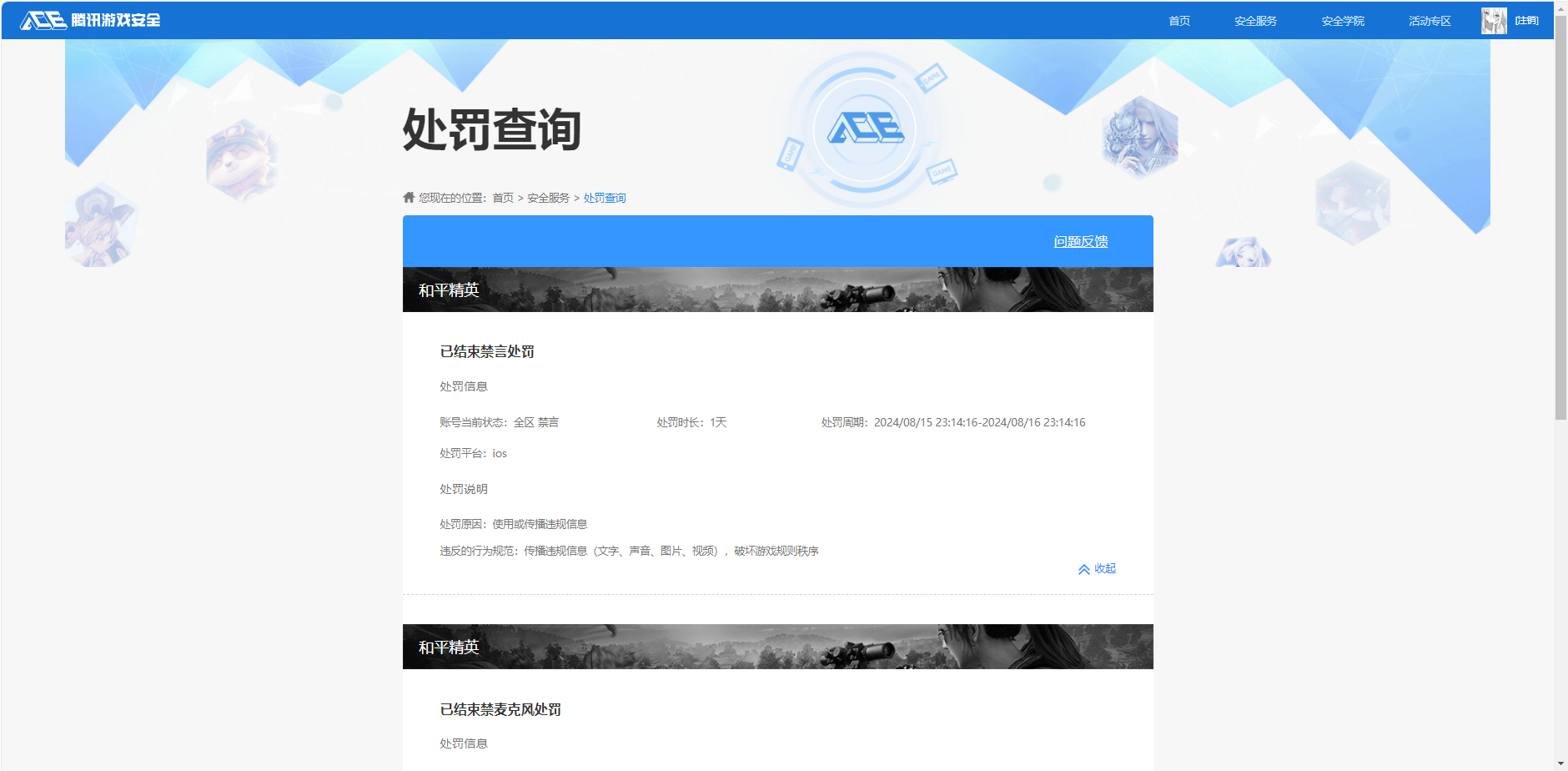Click the first 和平精英 game banner
1568x771 pixels.
(x=777, y=290)
